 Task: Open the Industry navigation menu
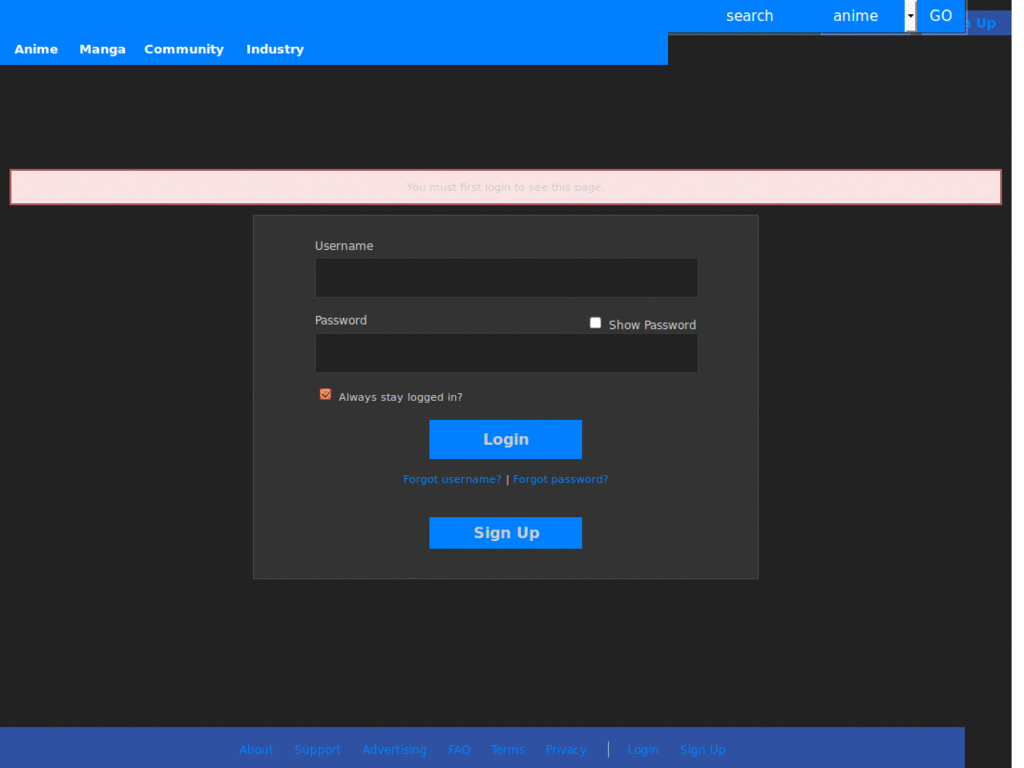tap(275, 49)
